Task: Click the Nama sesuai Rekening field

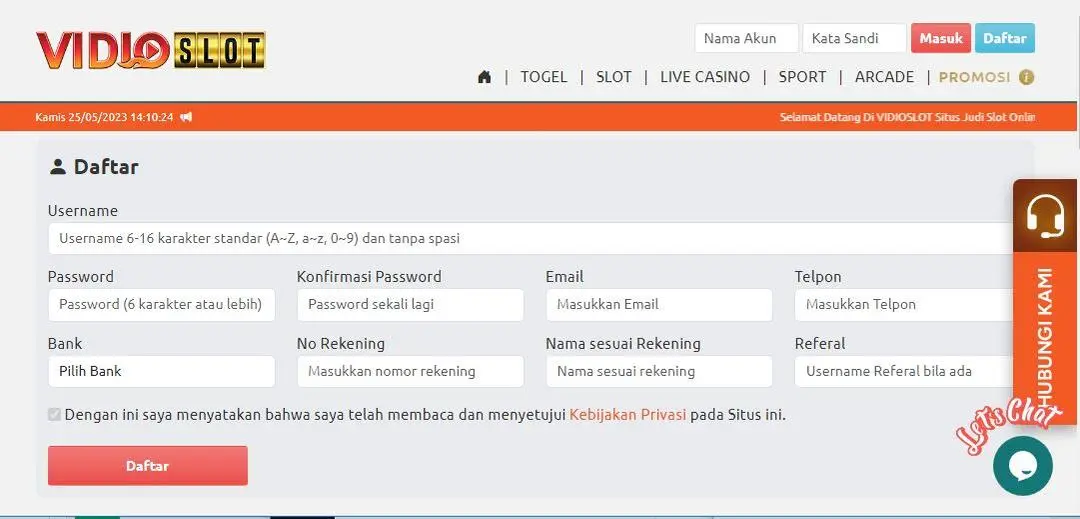Action: (659, 371)
